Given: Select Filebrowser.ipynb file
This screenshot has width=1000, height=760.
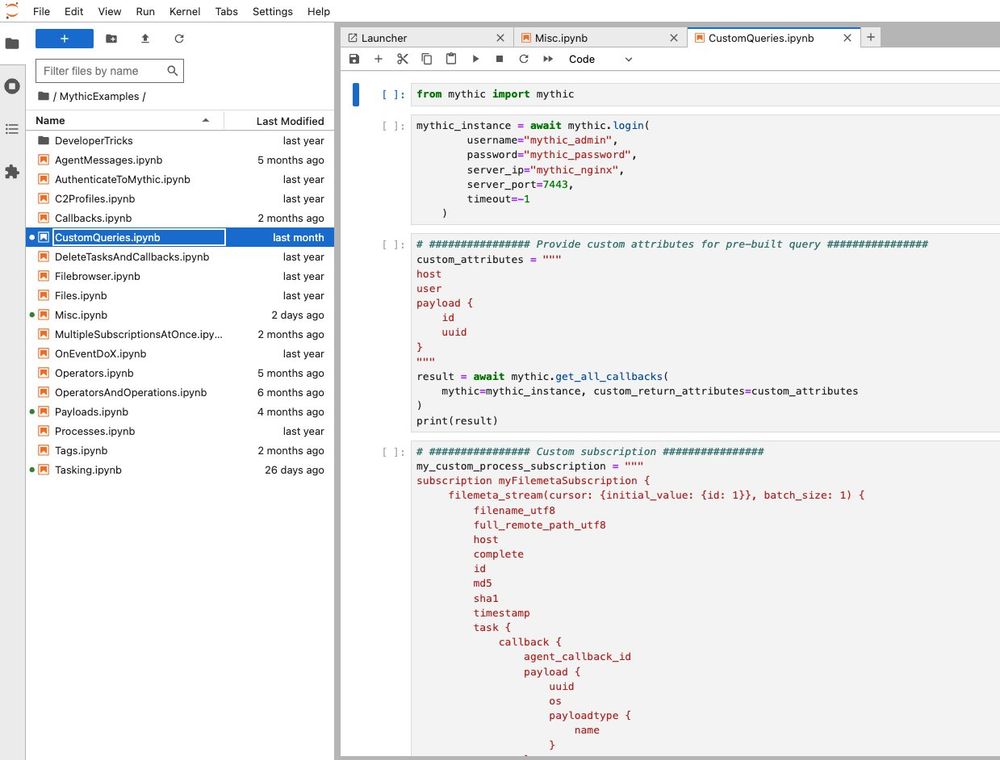Looking at the screenshot, I should 180,276.
